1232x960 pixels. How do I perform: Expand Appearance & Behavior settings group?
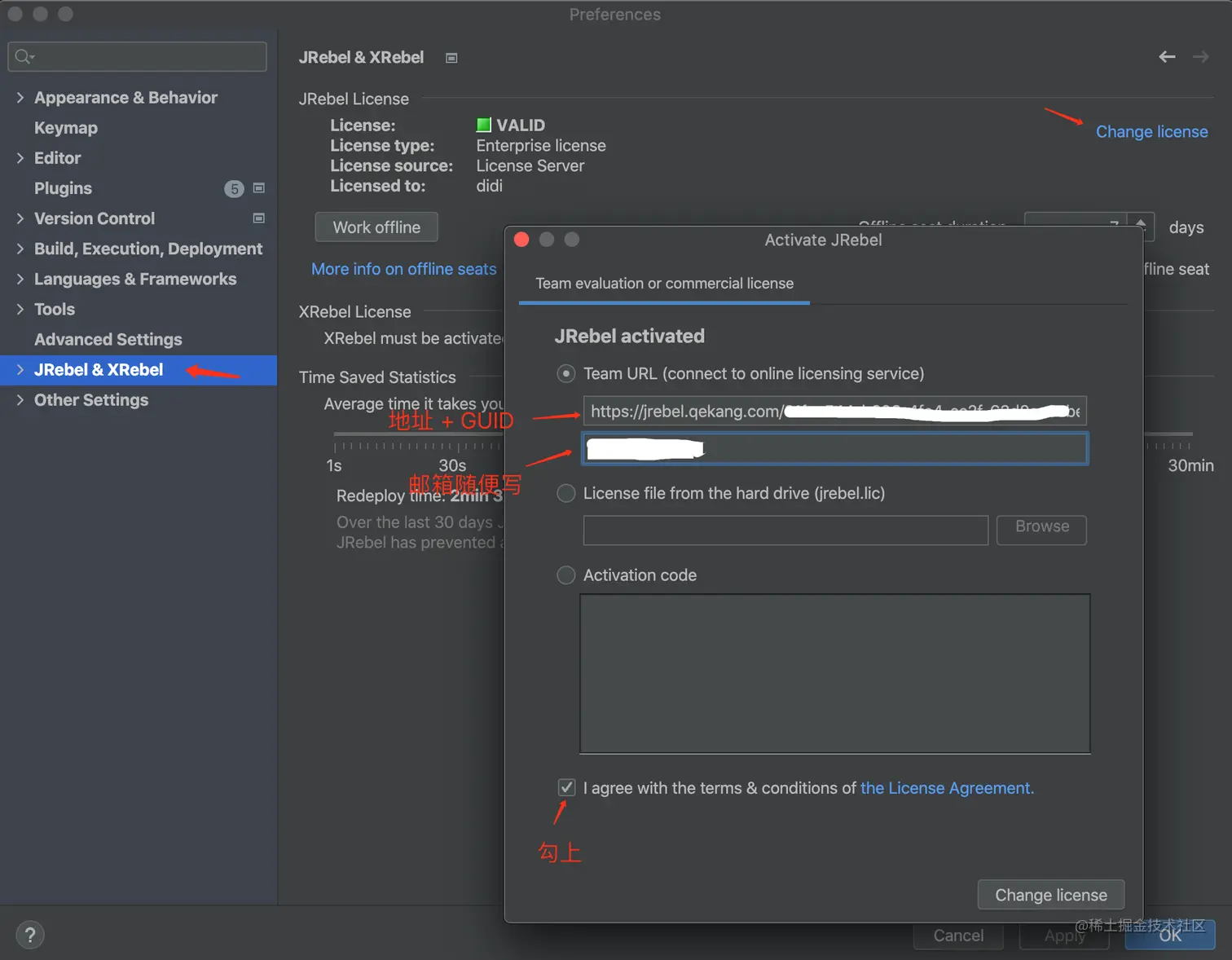pos(20,98)
